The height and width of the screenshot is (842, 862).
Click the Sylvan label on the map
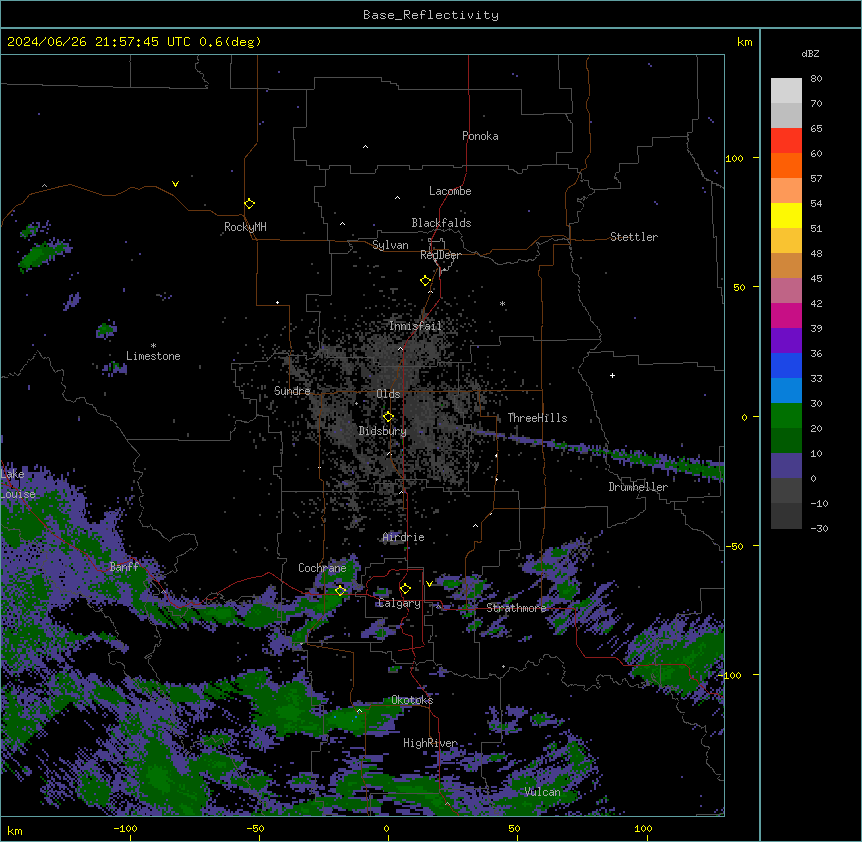(x=390, y=245)
